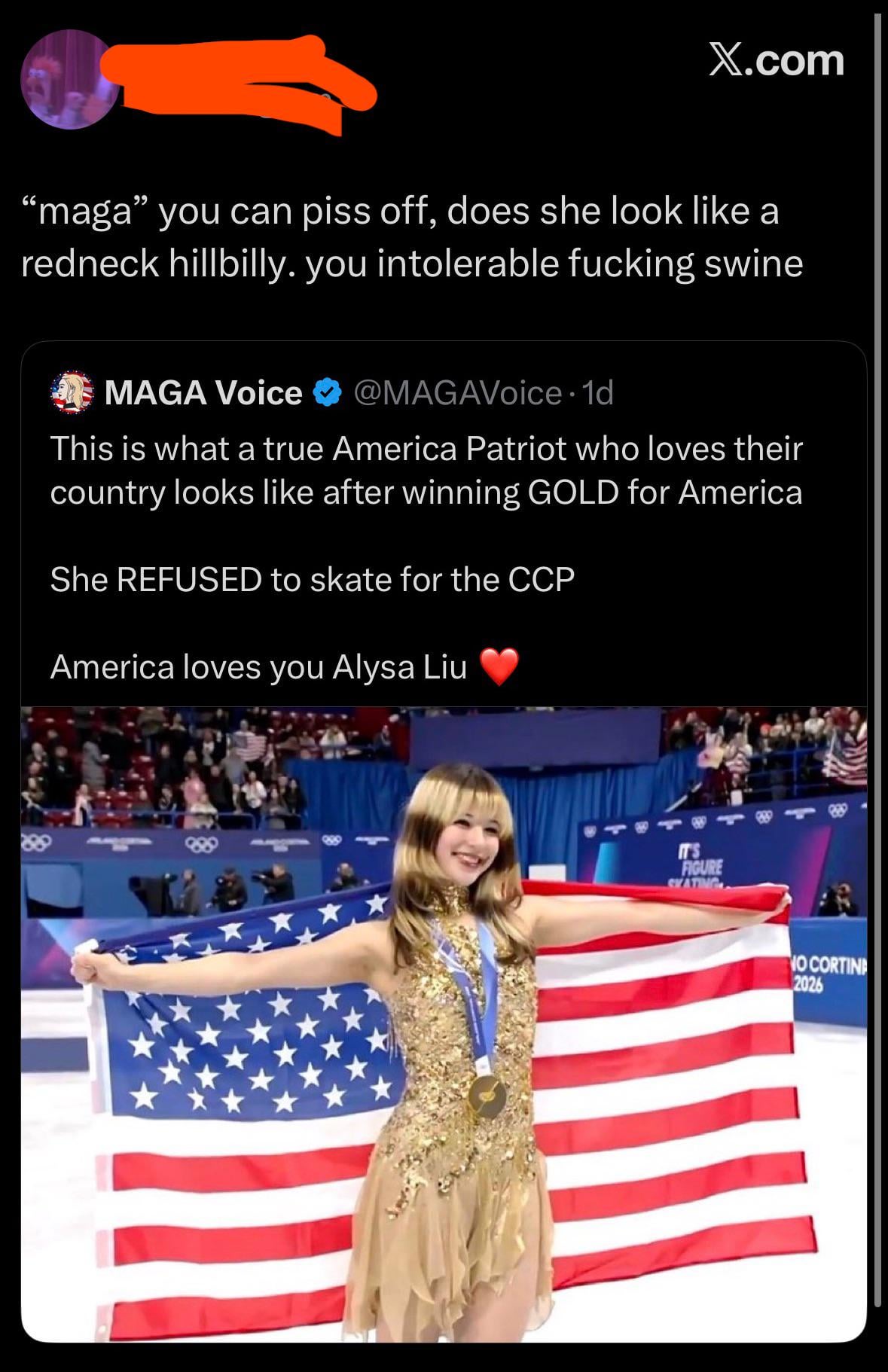Open the skater photo with American flag
The height and width of the screenshot is (1372, 888).
(444, 1024)
